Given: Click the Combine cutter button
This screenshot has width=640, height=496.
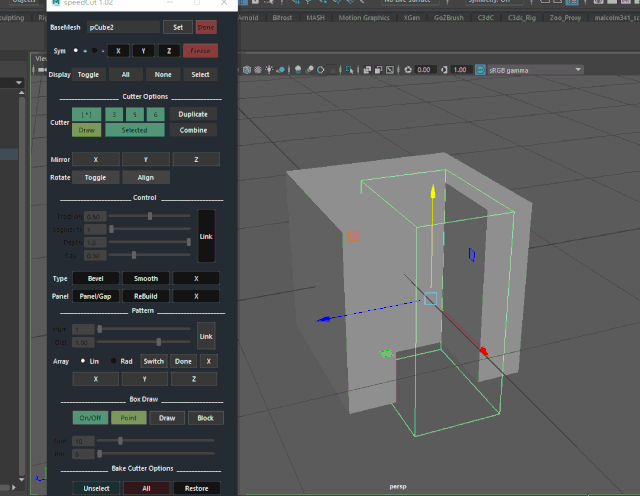Looking at the screenshot, I should pos(193,130).
